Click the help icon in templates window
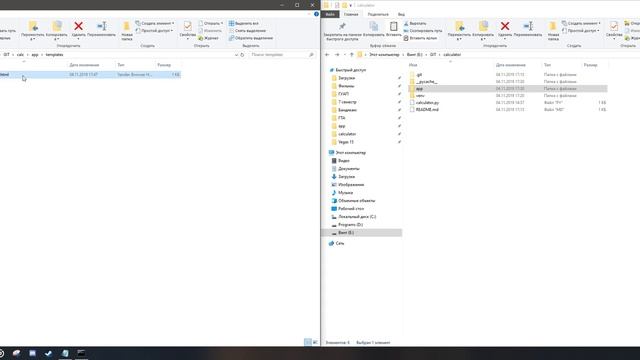The image size is (640, 360). click(x=316, y=14)
